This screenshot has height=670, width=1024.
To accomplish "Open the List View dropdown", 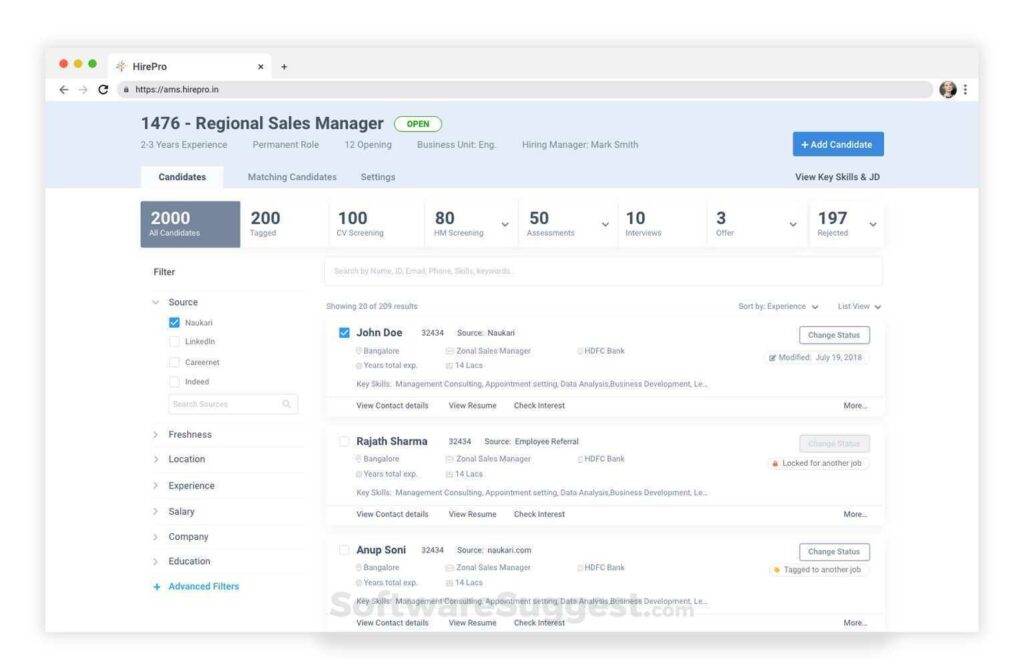I will tap(860, 306).
